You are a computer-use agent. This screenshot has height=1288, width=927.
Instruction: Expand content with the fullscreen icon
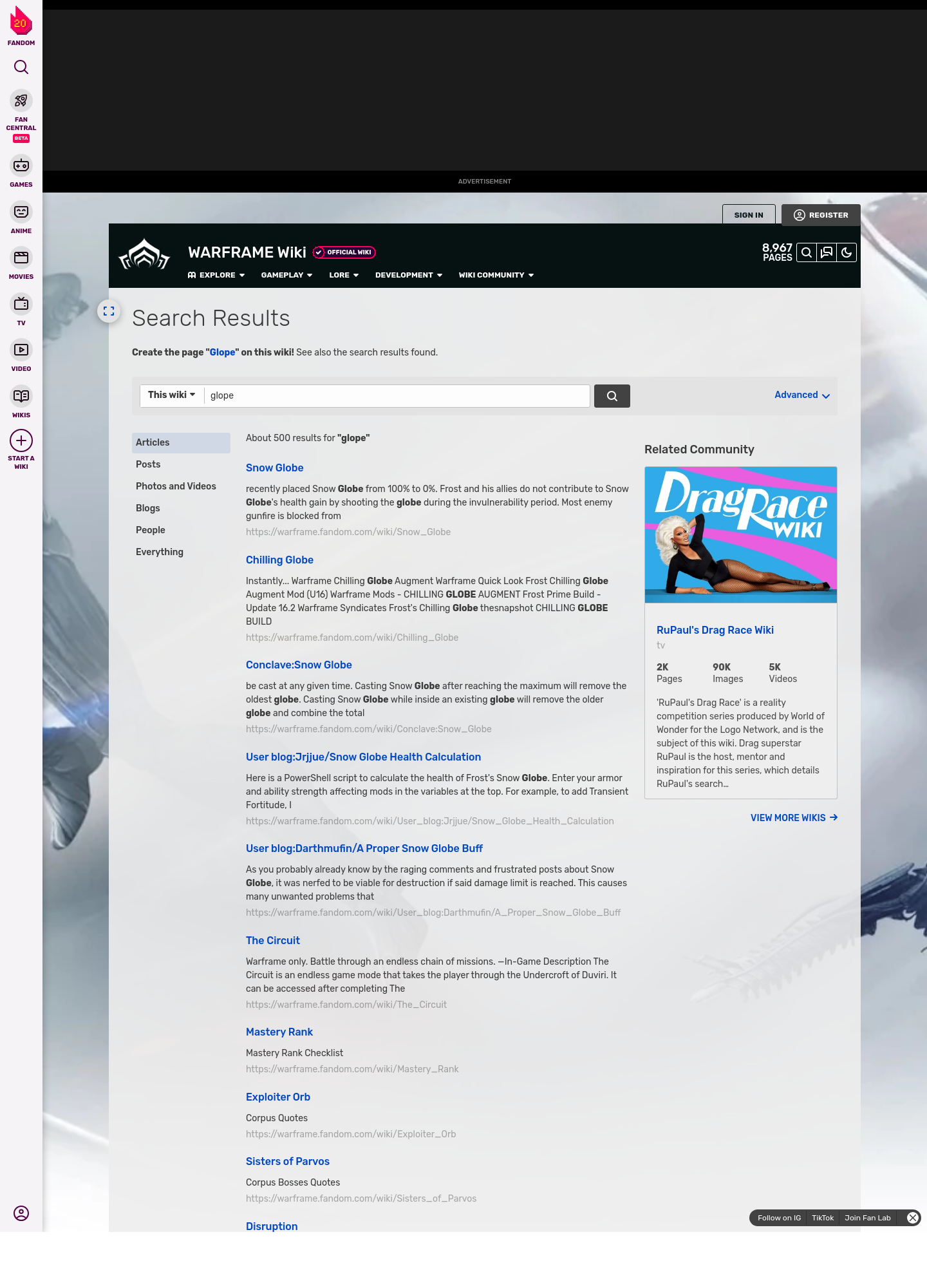pos(109,311)
